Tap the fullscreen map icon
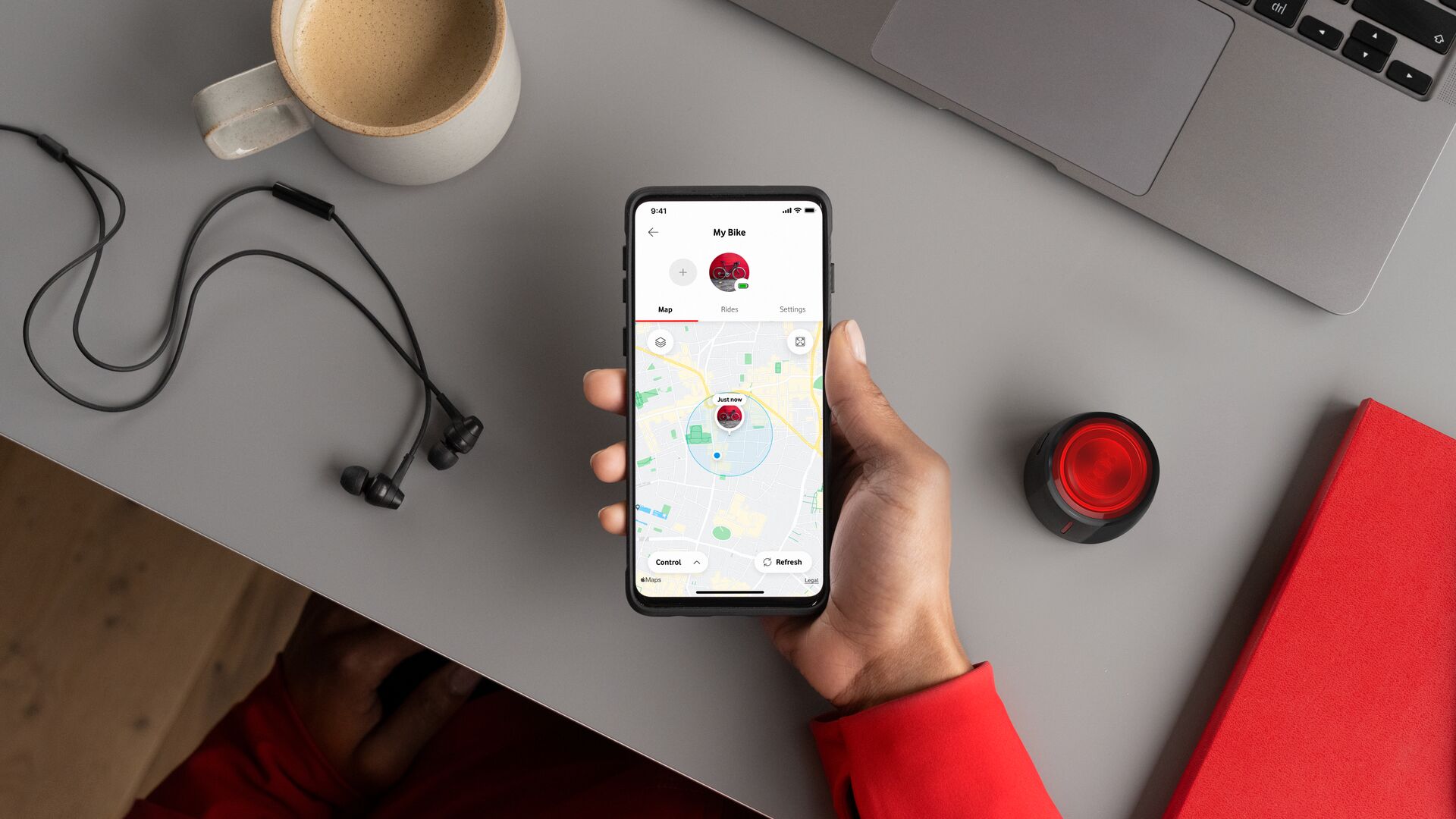 click(801, 342)
